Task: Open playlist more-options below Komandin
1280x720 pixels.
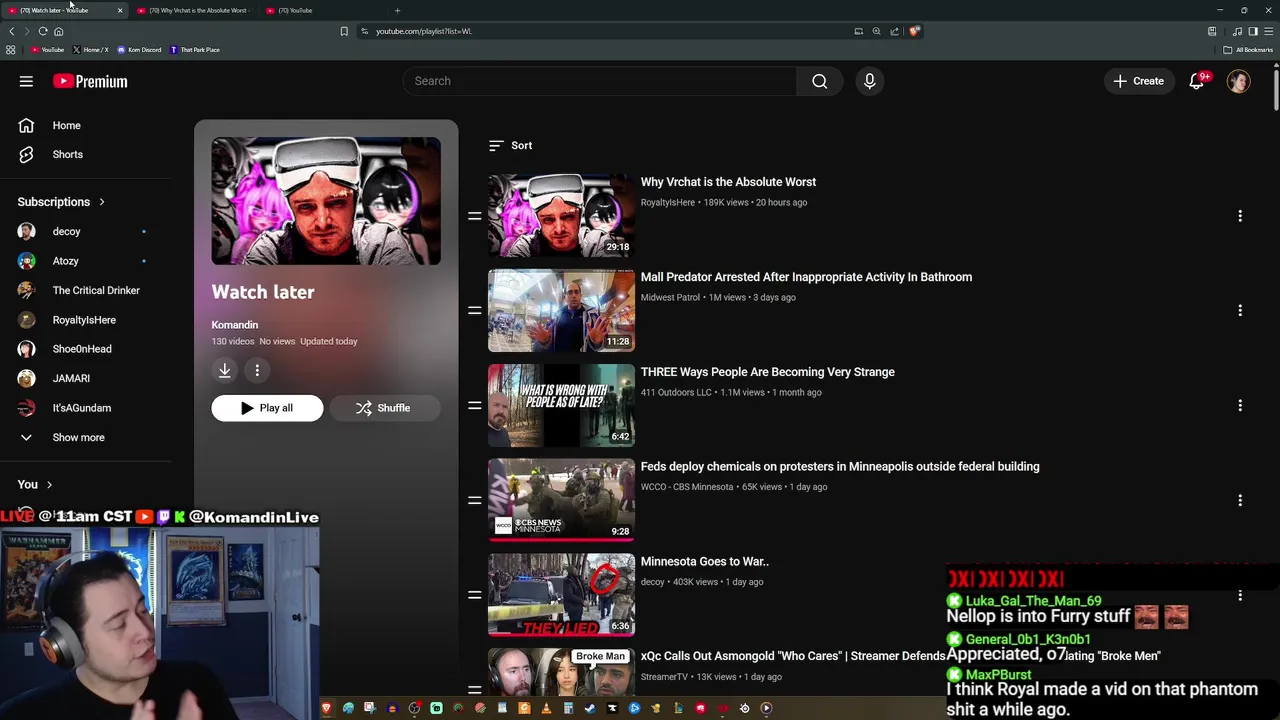Action: [257, 371]
